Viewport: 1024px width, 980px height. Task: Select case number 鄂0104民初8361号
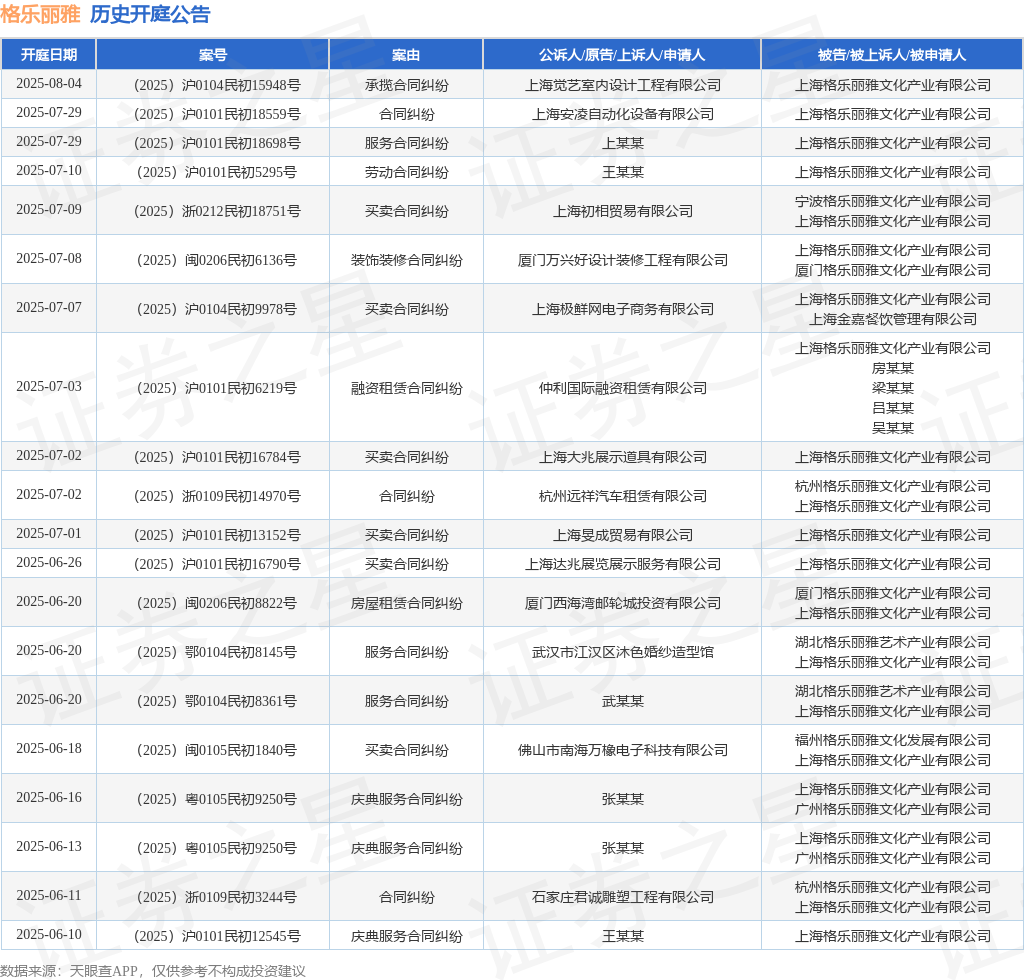click(x=217, y=701)
